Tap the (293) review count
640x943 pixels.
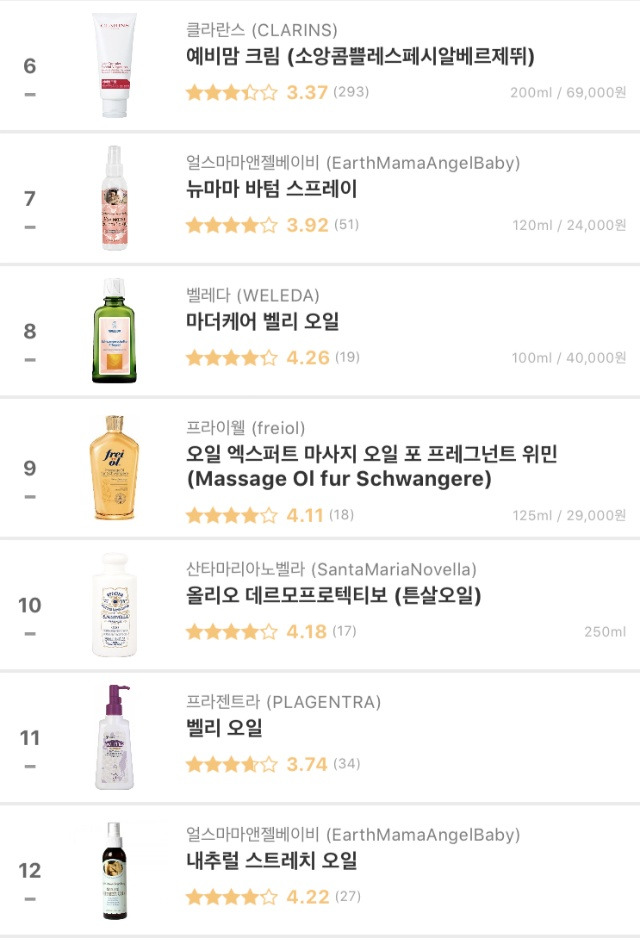[351, 92]
